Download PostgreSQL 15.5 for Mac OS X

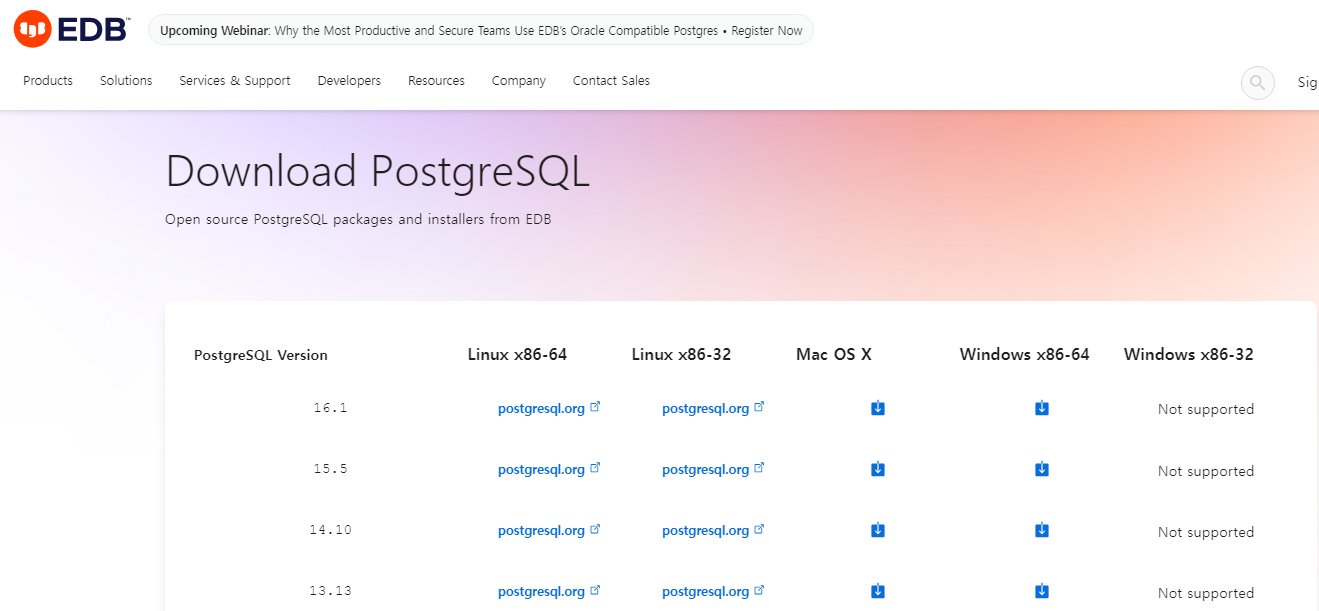point(878,469)
